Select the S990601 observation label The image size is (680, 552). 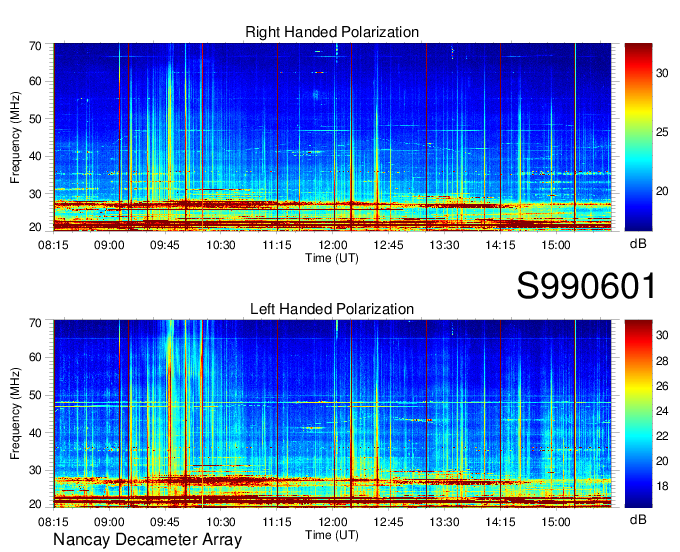pyautogui.click(x=586, y=286)
